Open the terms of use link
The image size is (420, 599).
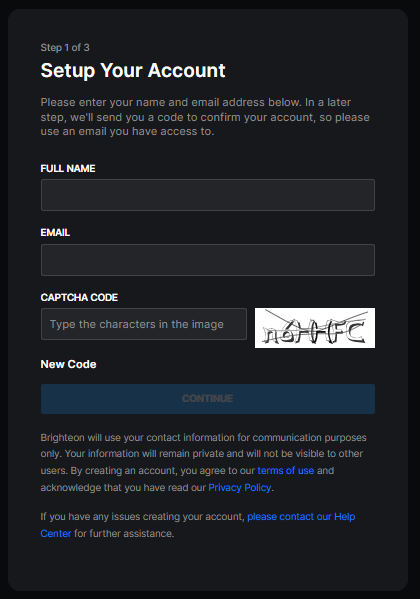(x=285, y=470)
